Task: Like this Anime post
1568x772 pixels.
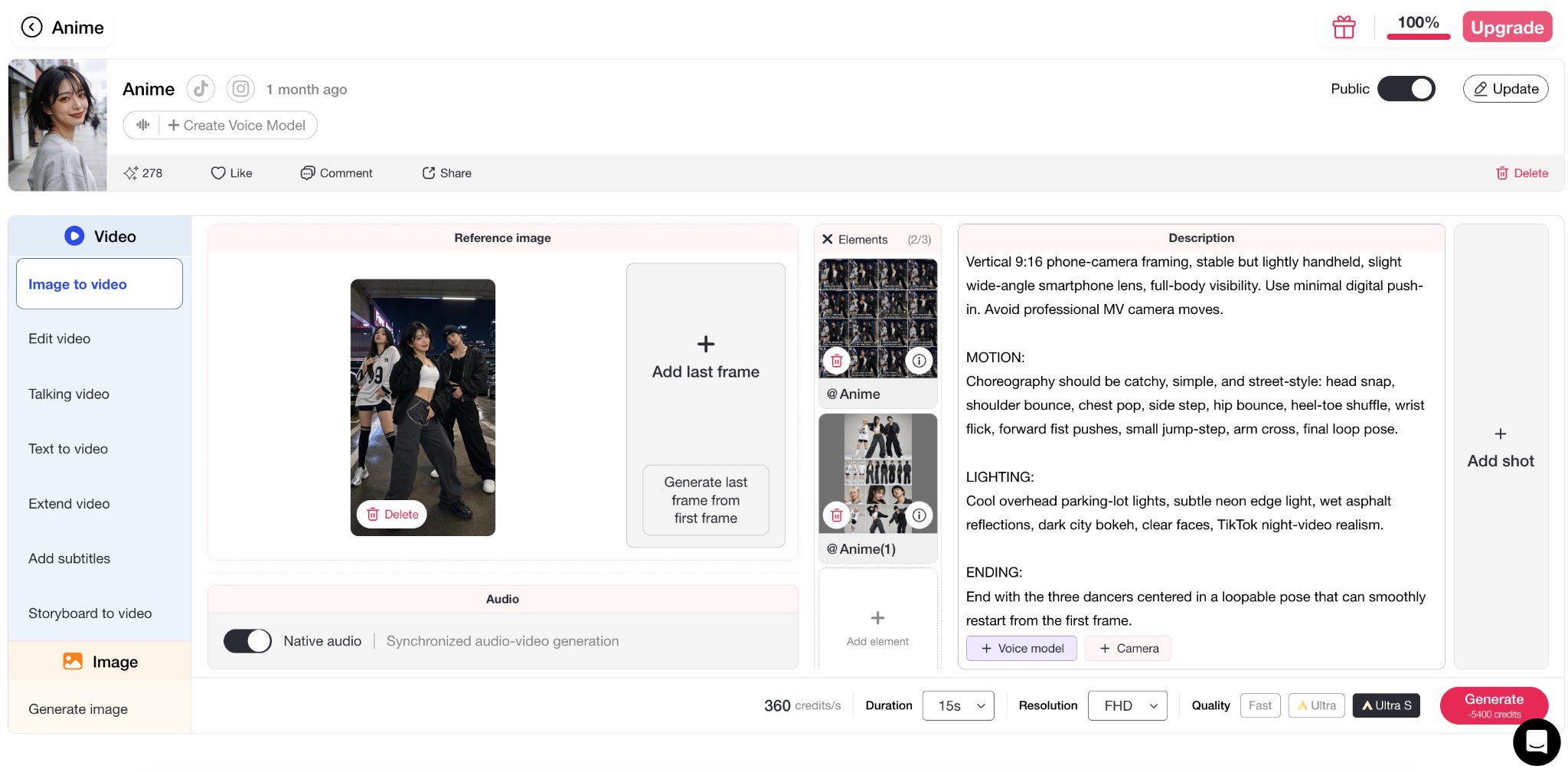Action: [231, 173]
